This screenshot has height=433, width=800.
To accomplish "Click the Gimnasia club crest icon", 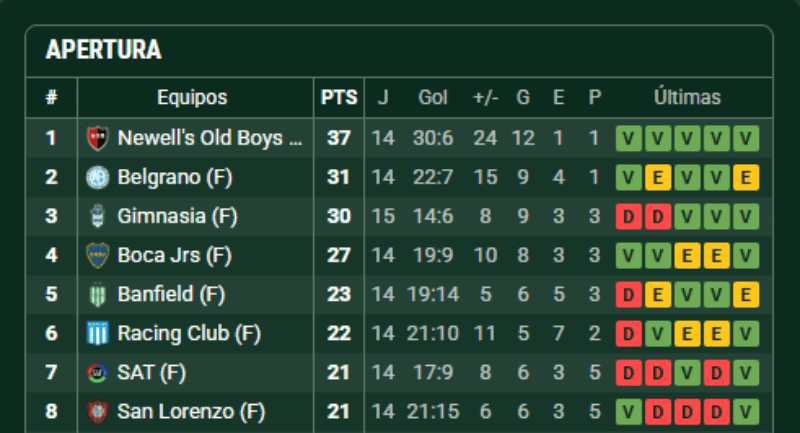I will click(x=97, y=216).
